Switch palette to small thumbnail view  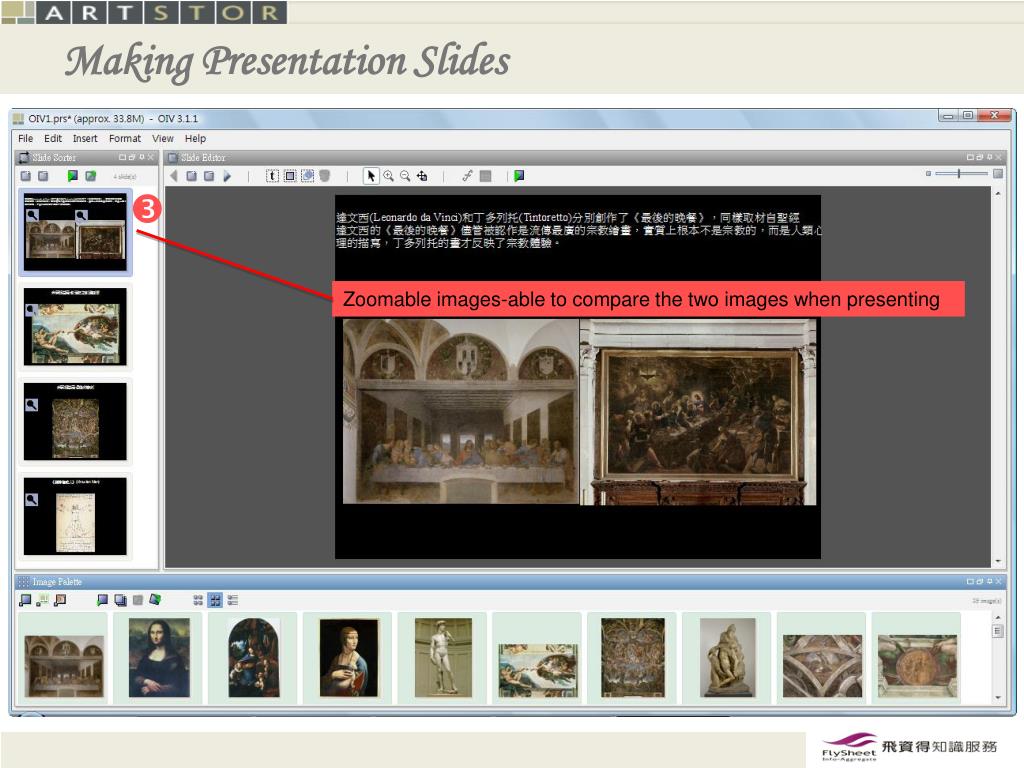pos(198,600)
